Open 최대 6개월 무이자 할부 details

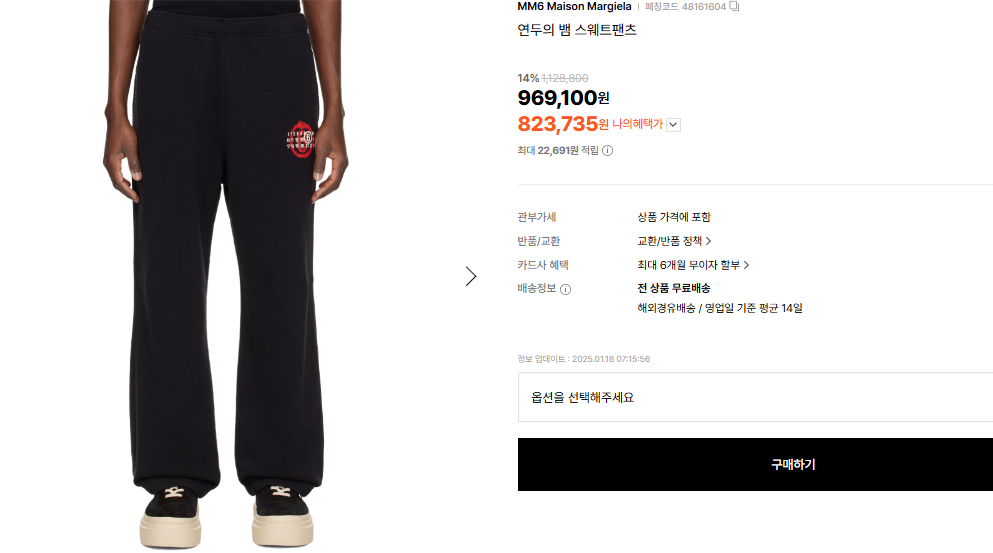[693, 265]
